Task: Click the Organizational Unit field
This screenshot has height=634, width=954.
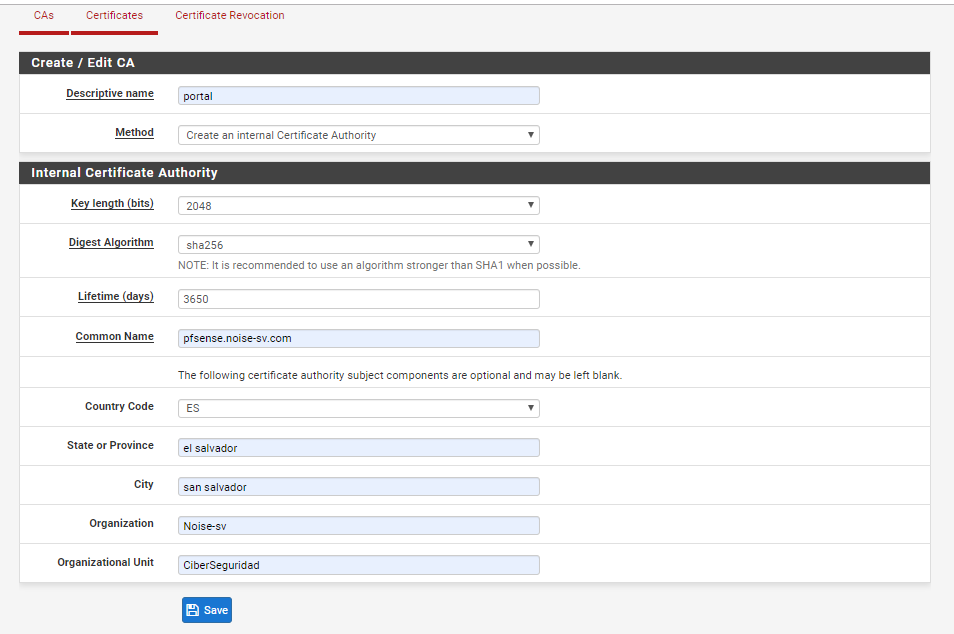Action: [x=358, y=565]
